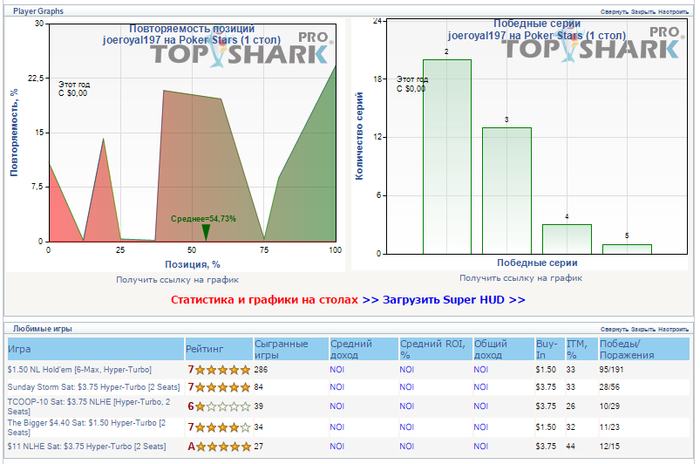
Task: Click NOI total income in TCOOP-10 row
Action: (x=481, y=406)
